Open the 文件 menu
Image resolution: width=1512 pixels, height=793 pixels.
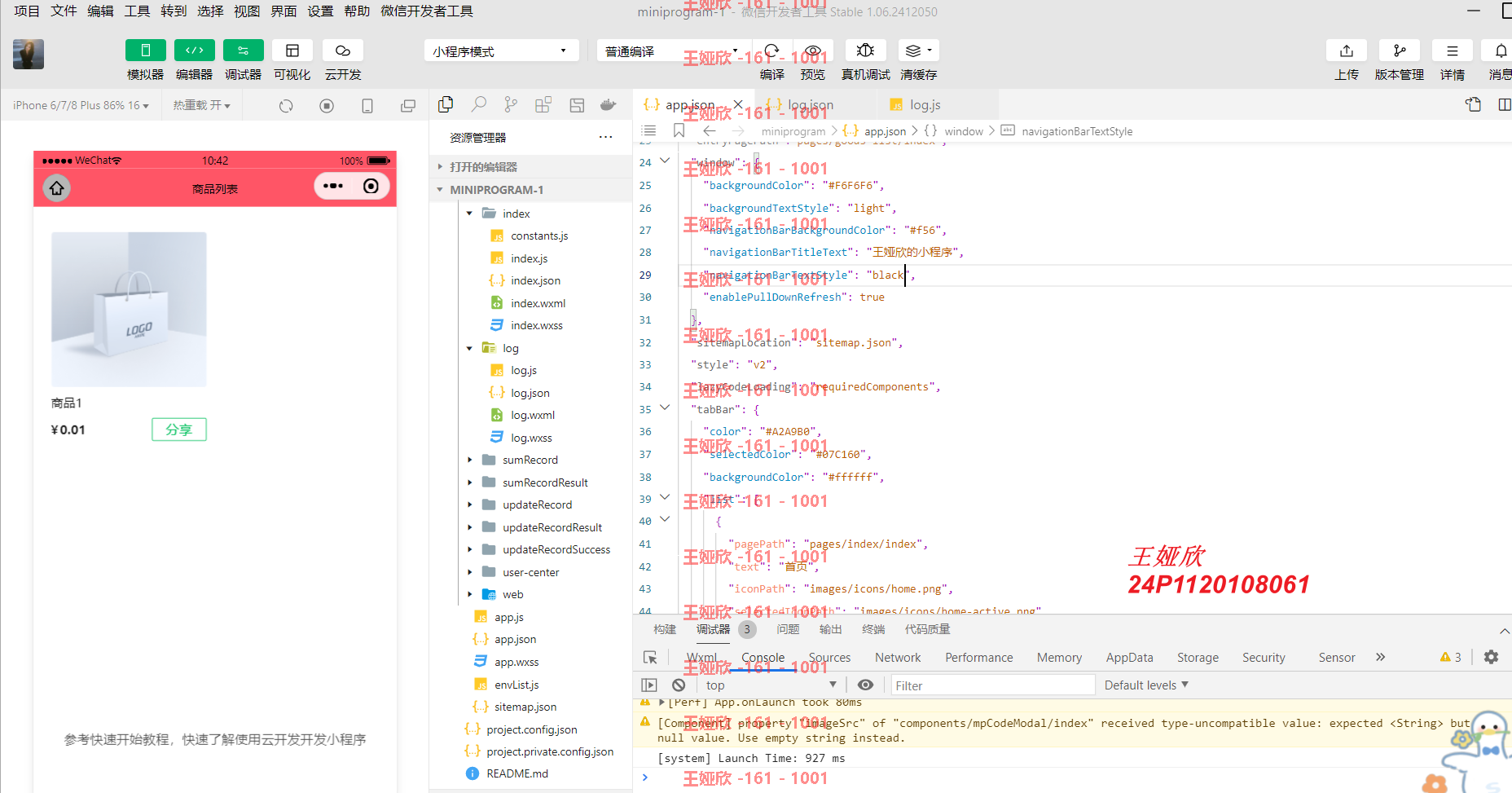[63, 11]
